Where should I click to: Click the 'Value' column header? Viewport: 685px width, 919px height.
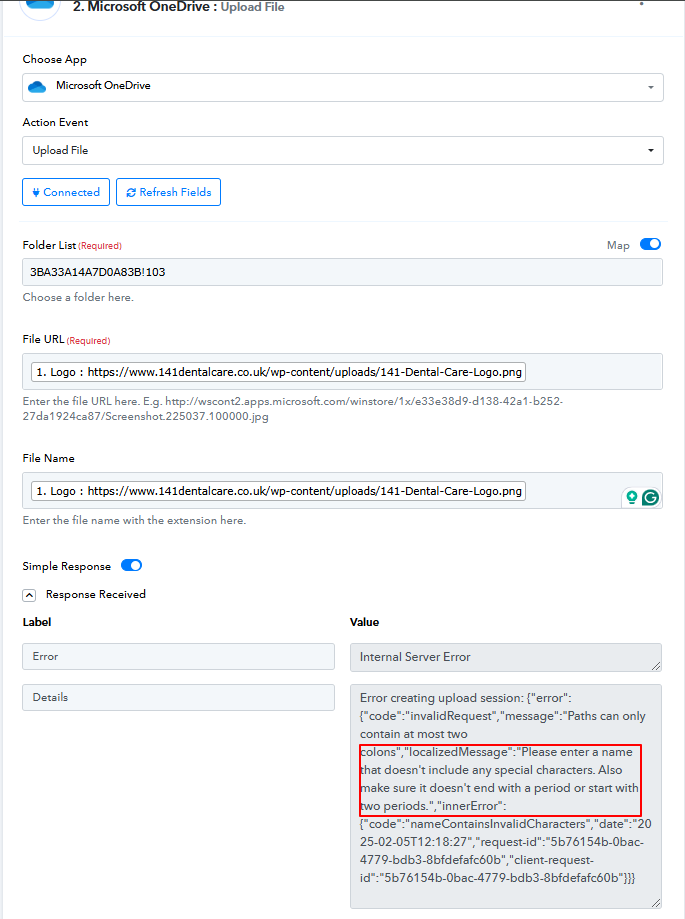[364, 622]
